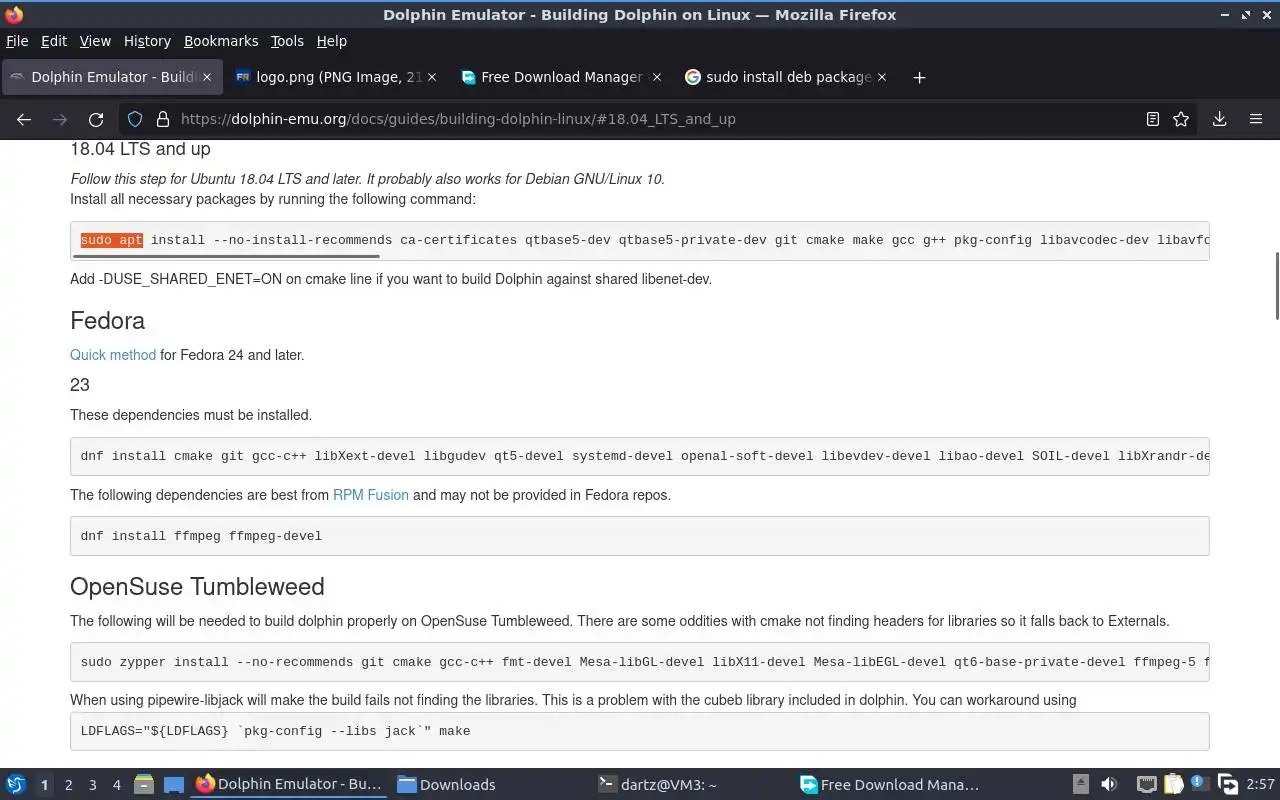1280x800 pixels.
Task: Click the dnf install cmake git command
Action: [640, 456]
